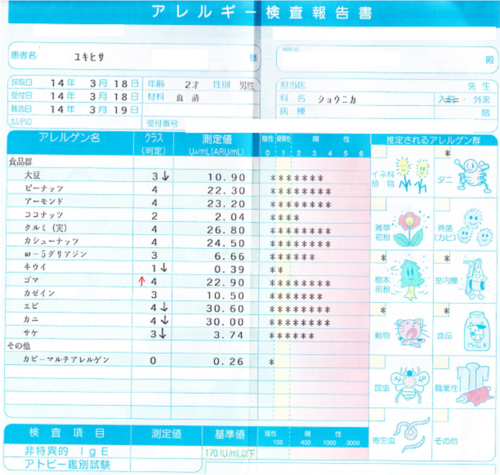Click the down arrow in 大豆 row
The height and width of the screenshot is (475, 500).
point(165,176)
